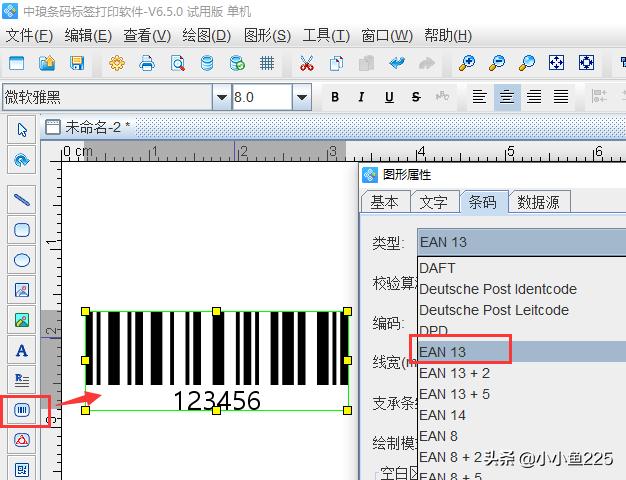Open the 帮助(H) menu
Screen dimensions: 626x480
tap(448, 36)
